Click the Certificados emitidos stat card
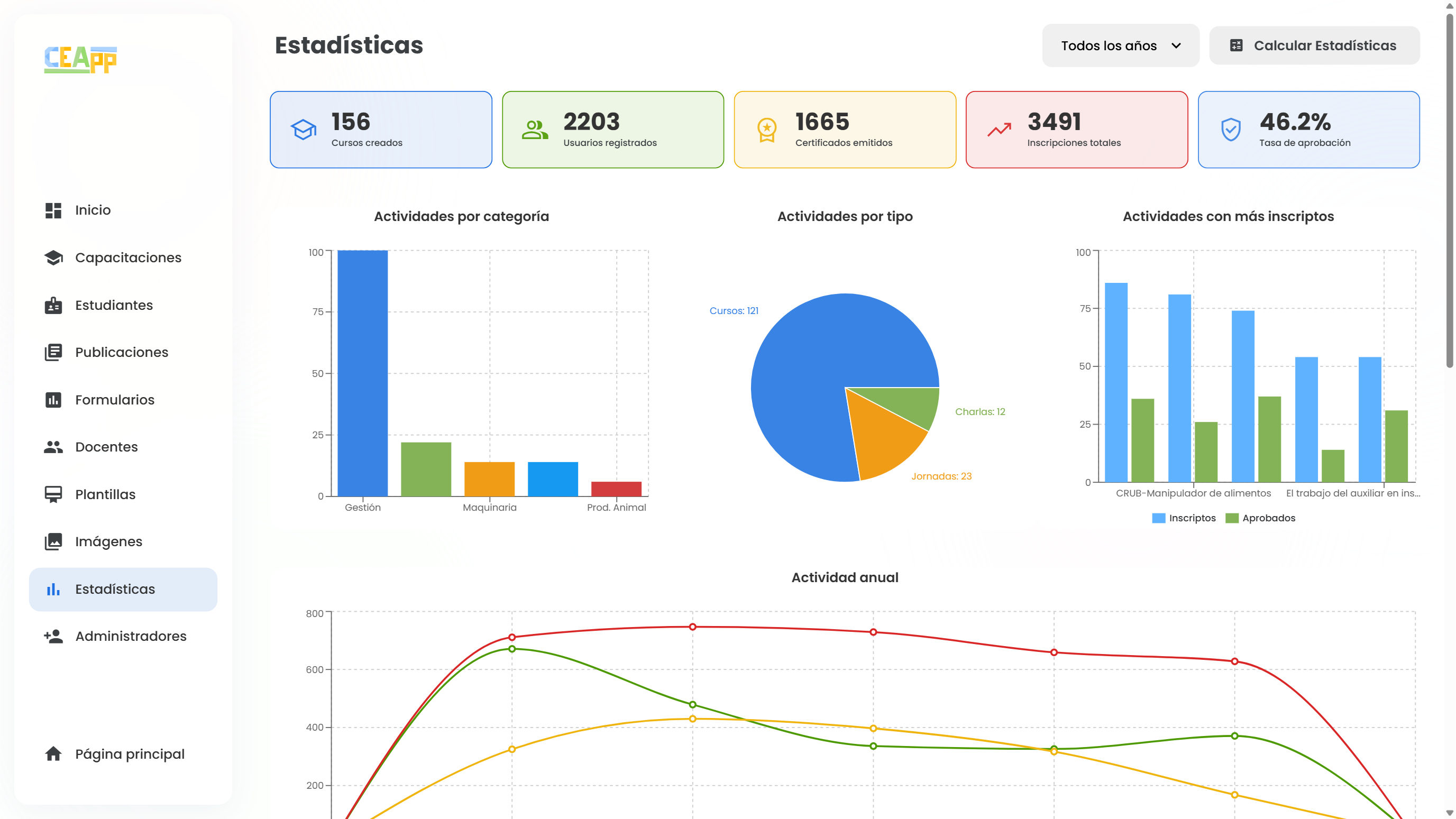This screenshot has width=1456, height=819. tap(845, 130)
